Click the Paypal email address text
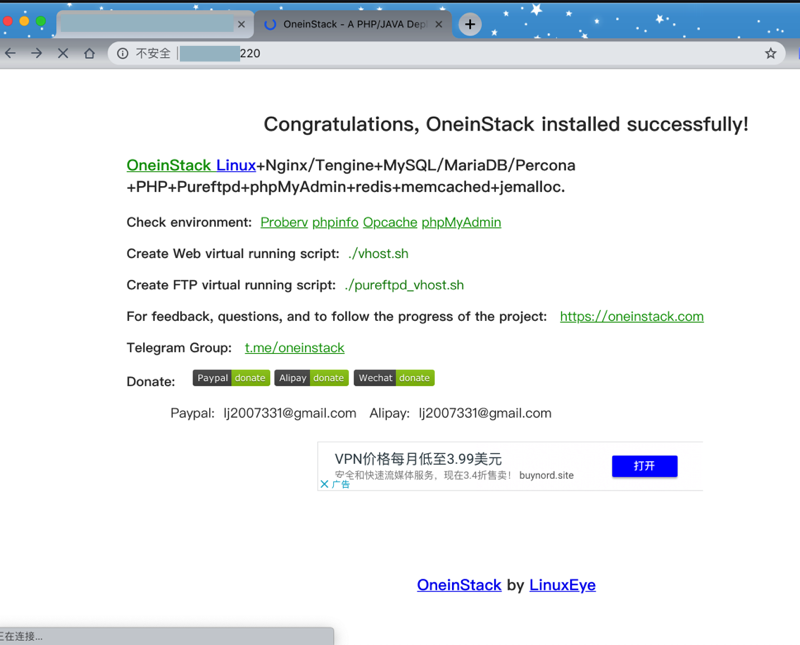 pos(290,413)
